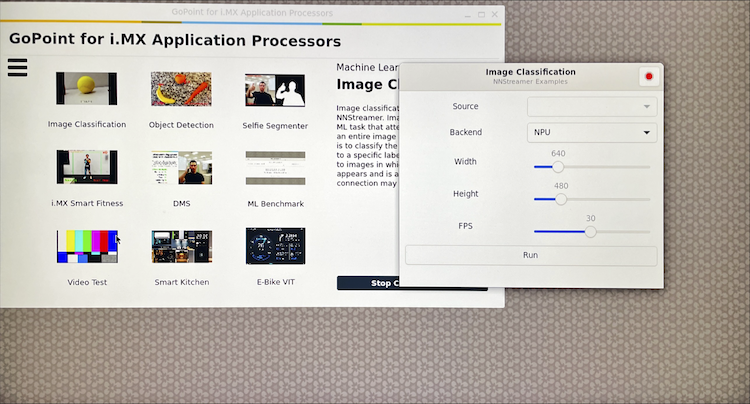Open the Backend dropdown showing NPU
This screenshot has height=404, width=750.
pos(592,132)
